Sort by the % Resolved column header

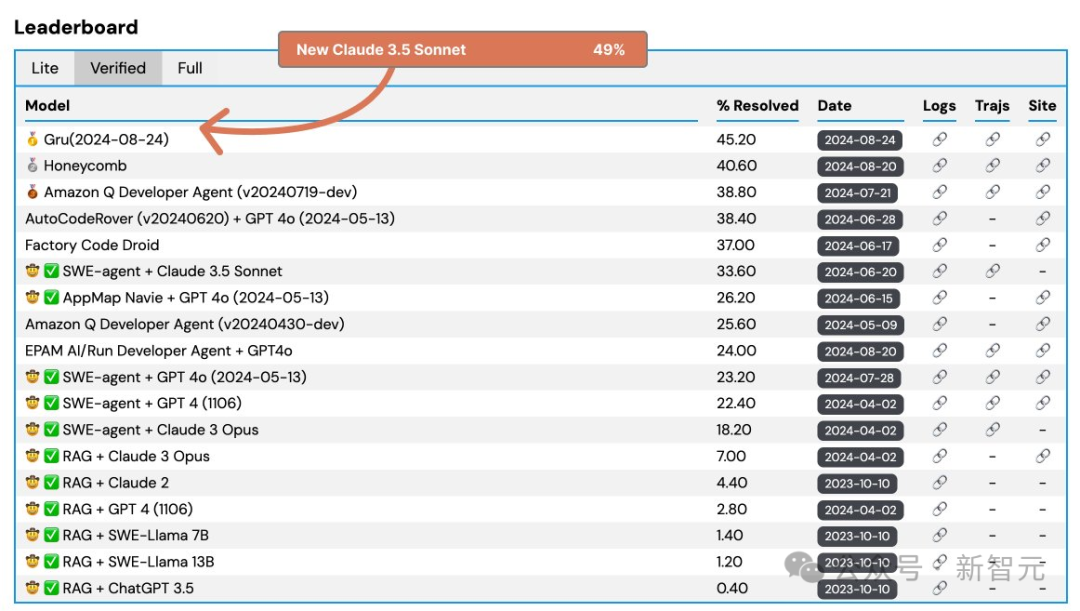(757, 106)
